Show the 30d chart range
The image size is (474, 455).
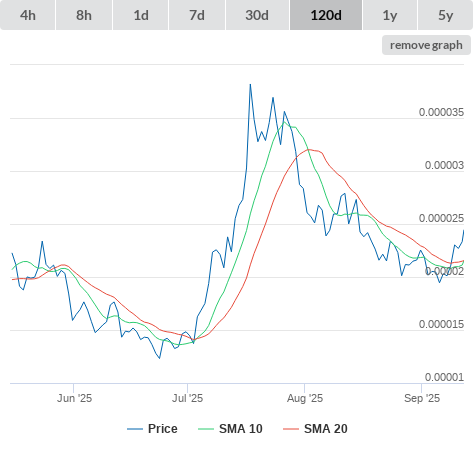(x=257, y=15)
